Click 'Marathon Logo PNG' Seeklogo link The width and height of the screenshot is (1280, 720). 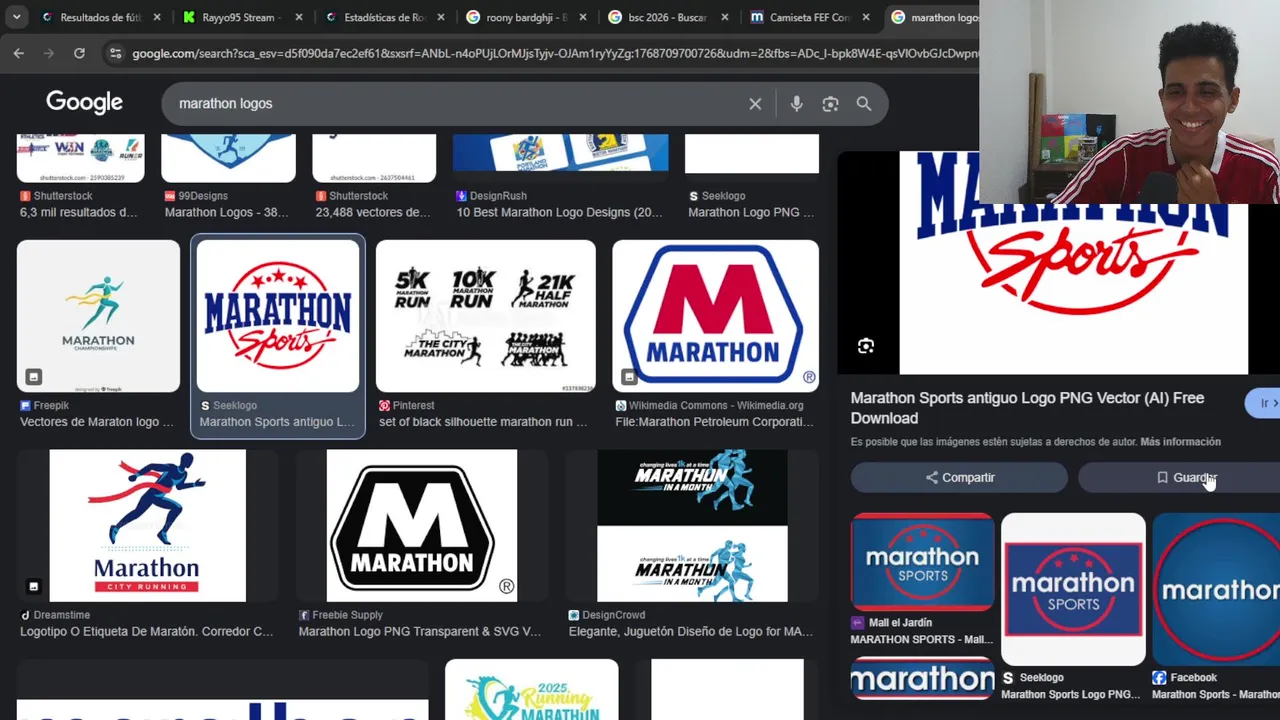coord(751,212)
